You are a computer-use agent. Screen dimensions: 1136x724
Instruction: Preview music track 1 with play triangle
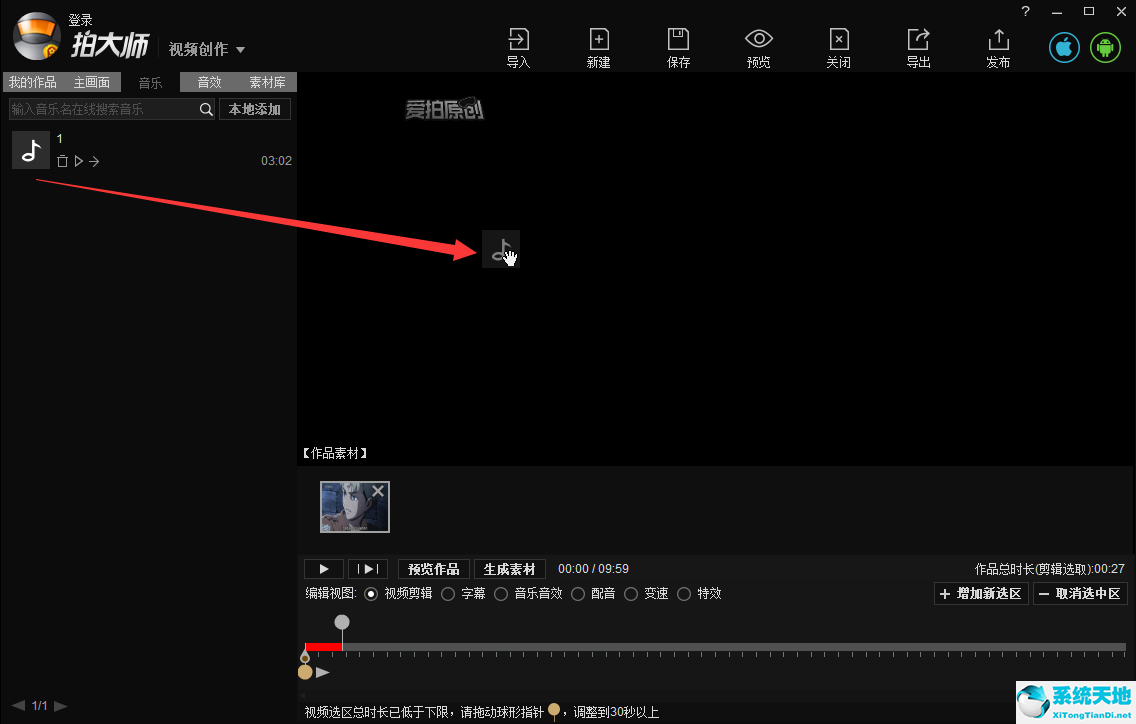[78, 160]
